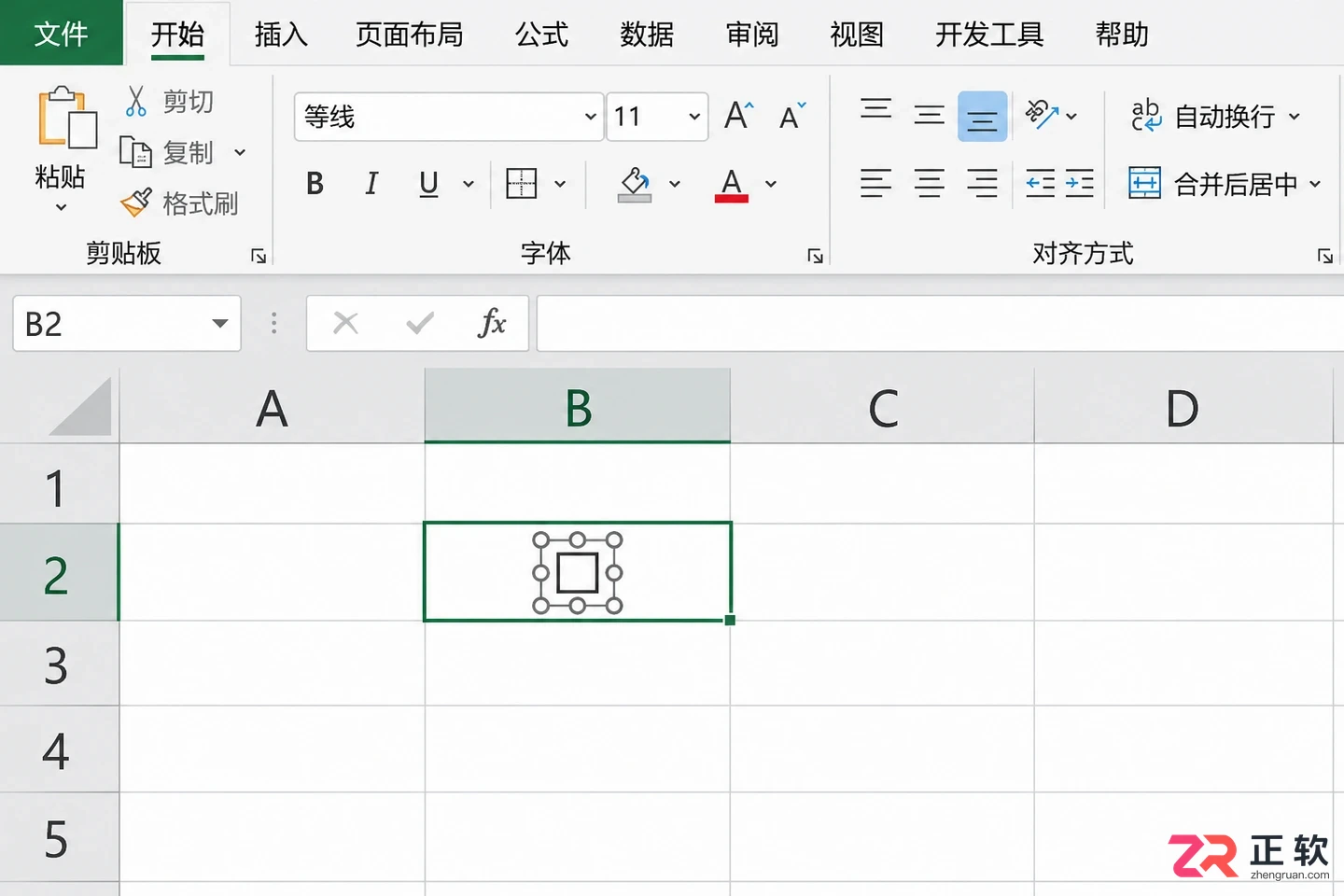The image size is (1344, 896).
Task: Center text horizontally
Action: pos(929,183)
